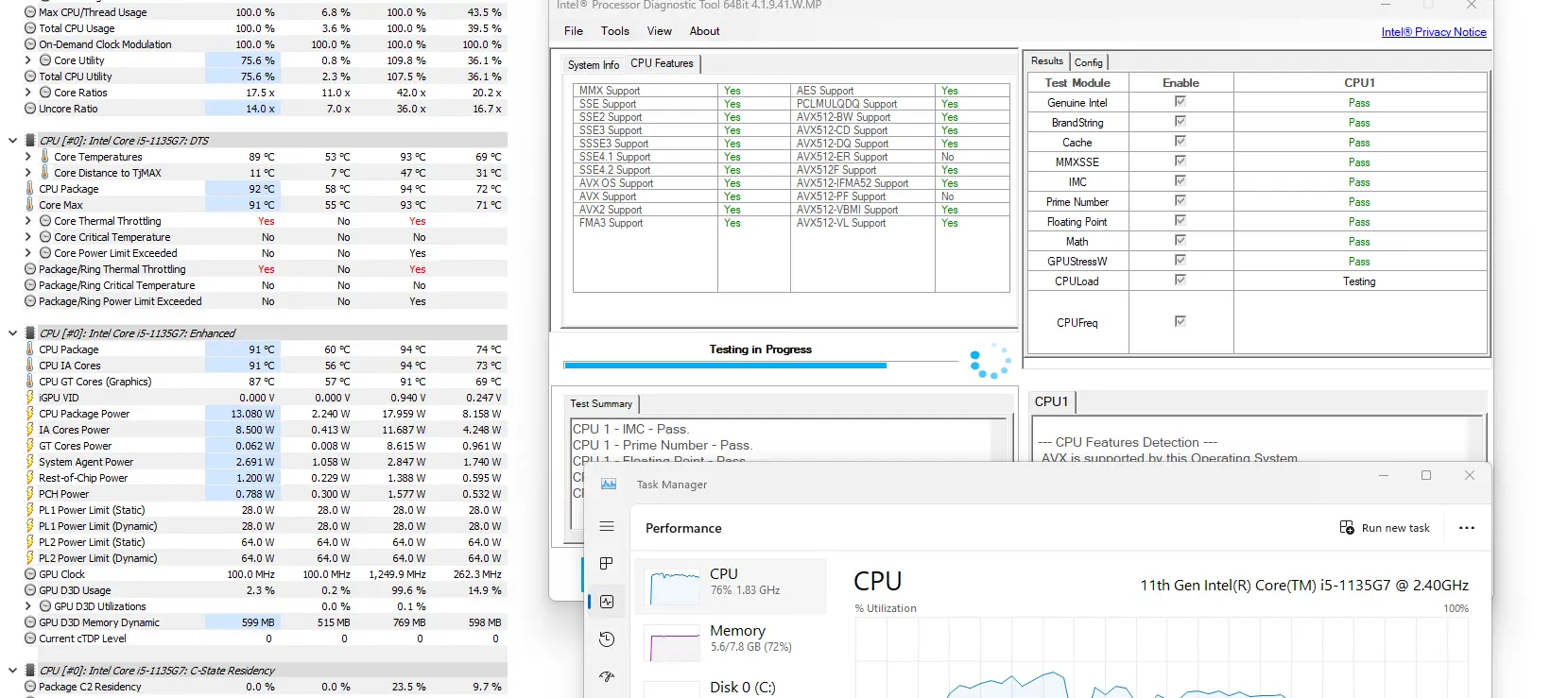Click the Task Manager title bar app icon
The width and height of the screenshot is (1568, 698).
pos(609,485)
